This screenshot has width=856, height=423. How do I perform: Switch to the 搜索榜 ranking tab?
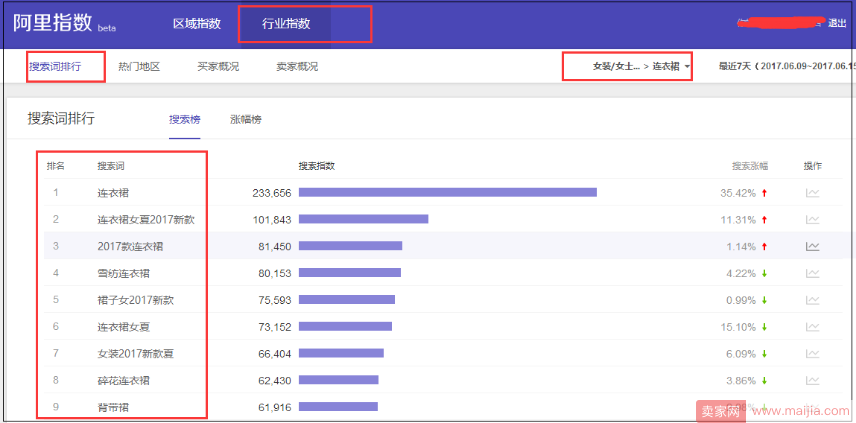click(185, 120)
